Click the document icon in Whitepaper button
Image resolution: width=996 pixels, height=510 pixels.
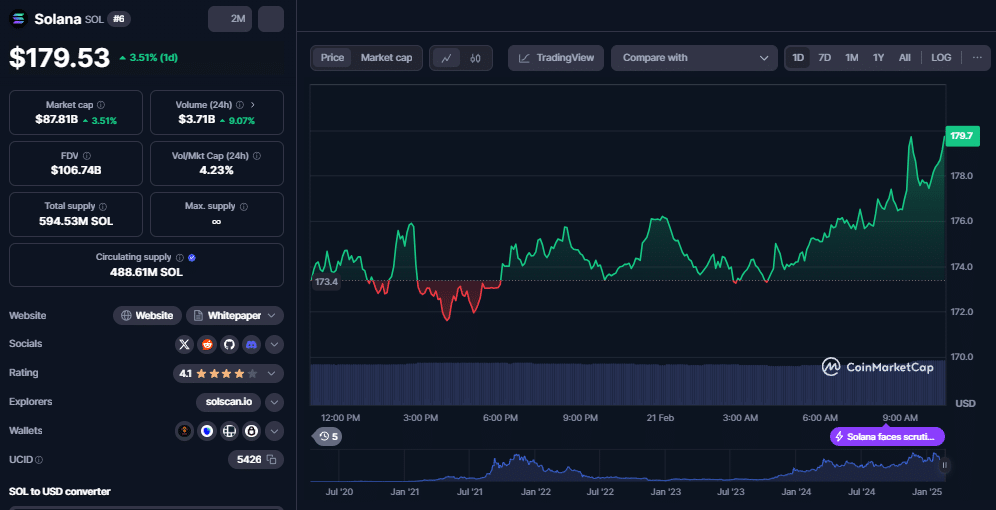coord(198,316)
